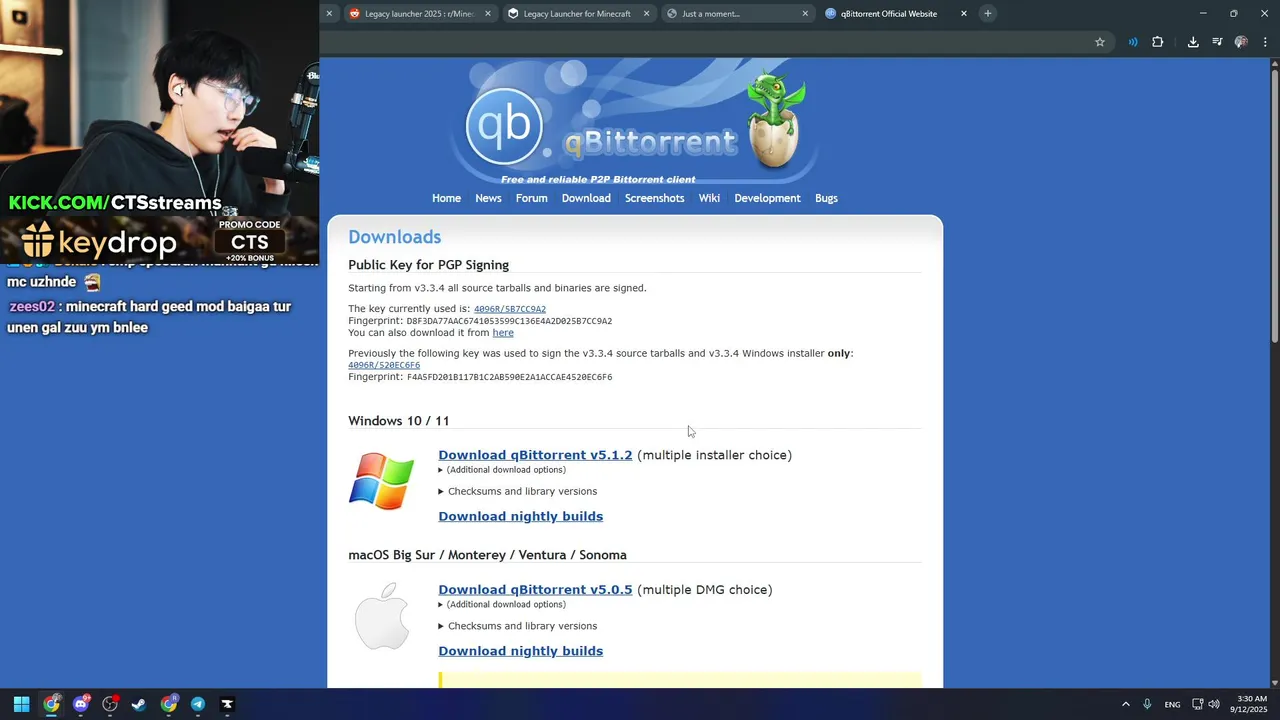Click the microphone icon in system tray
1280x720 pixels.
click(x=1147, y=704)
